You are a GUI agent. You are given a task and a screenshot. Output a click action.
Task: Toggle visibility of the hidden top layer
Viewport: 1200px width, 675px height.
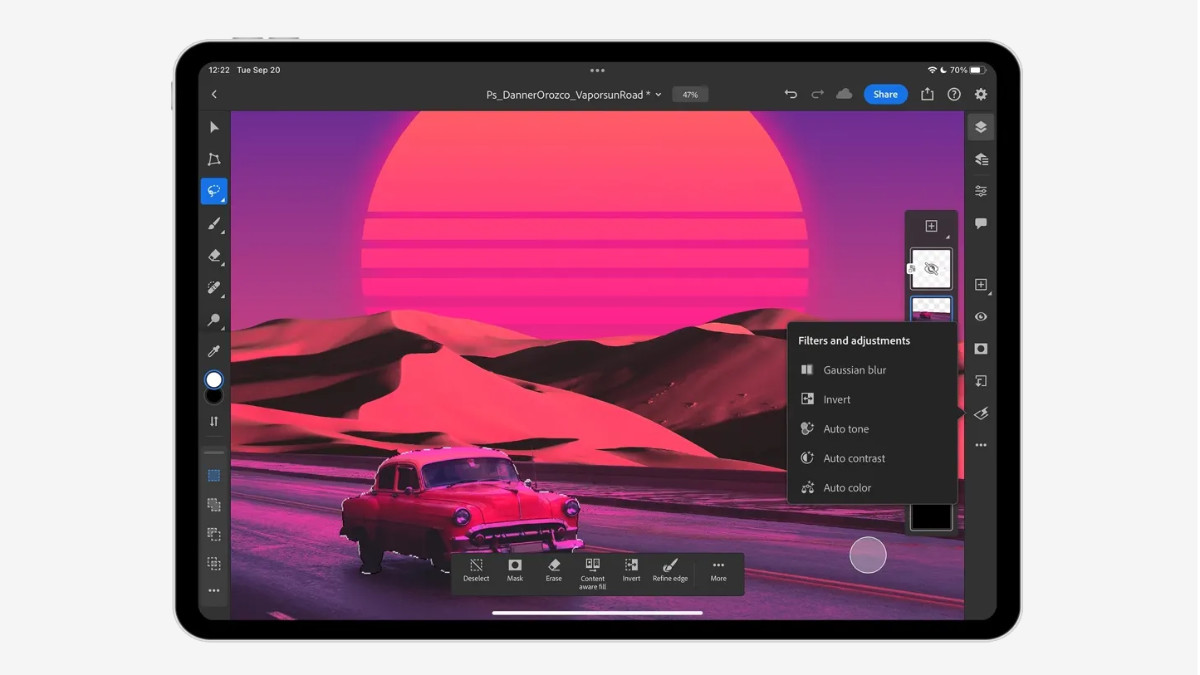click(x=934, y=268)
